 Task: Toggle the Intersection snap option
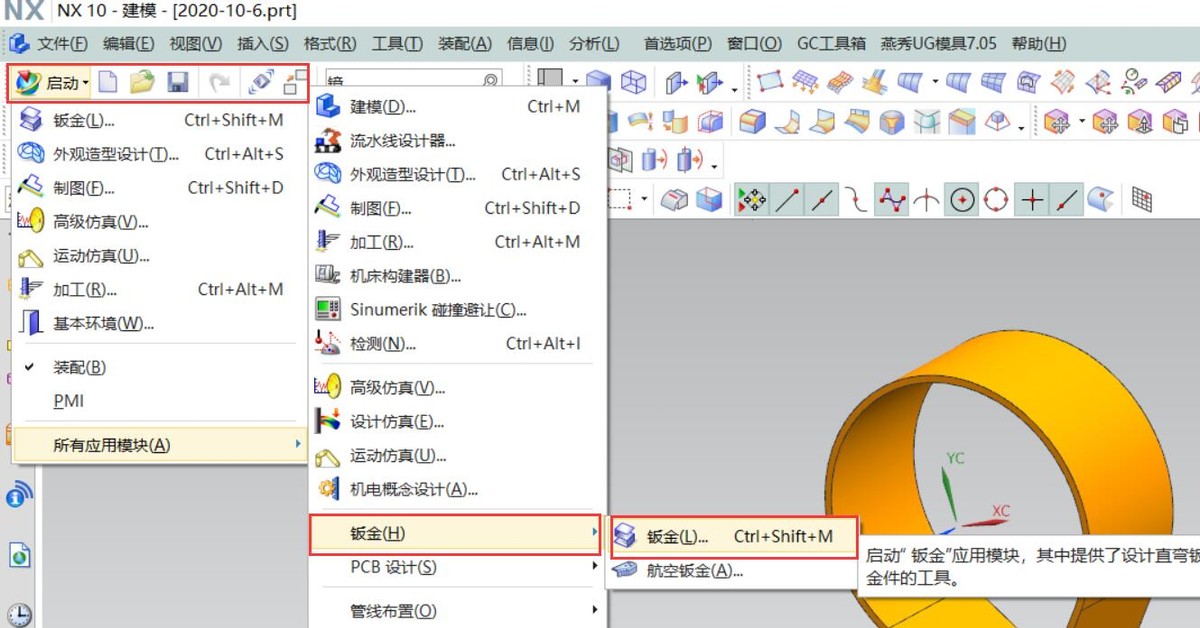[x=926, y=200]
